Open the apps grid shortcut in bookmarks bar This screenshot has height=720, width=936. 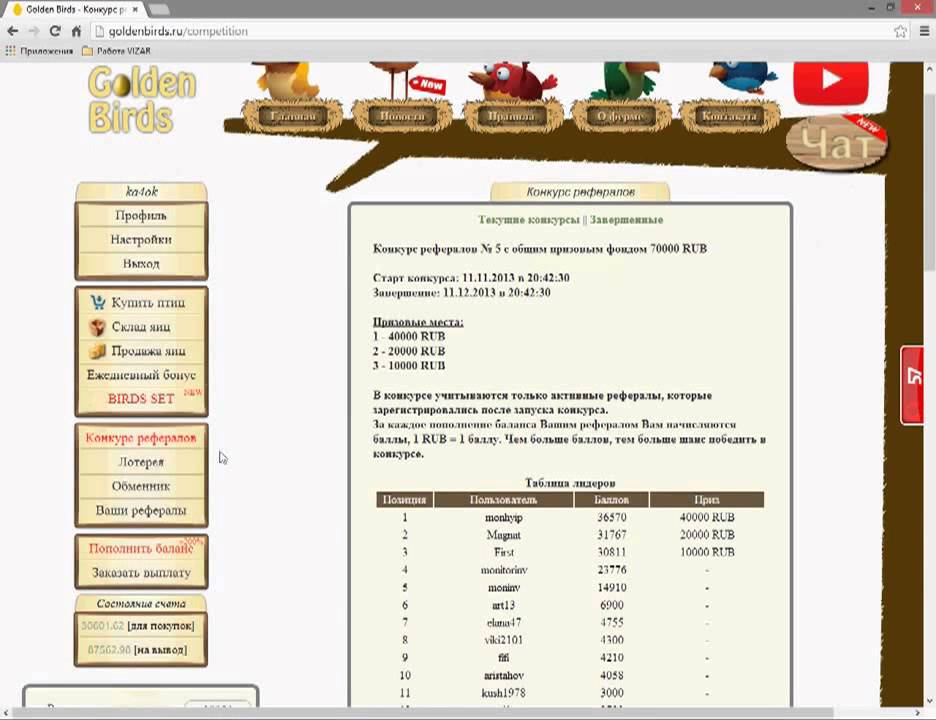pos(10,51)
